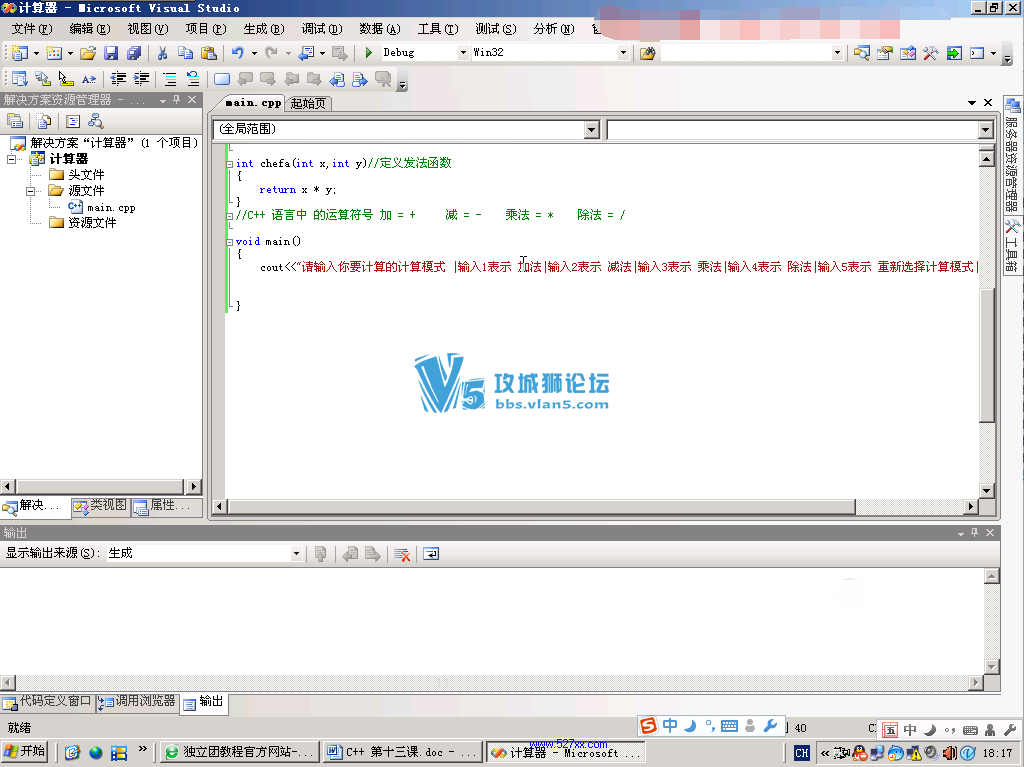Click the Parameter Info icon
Viewport: 1024px width, 767px height.
[42, 79]
